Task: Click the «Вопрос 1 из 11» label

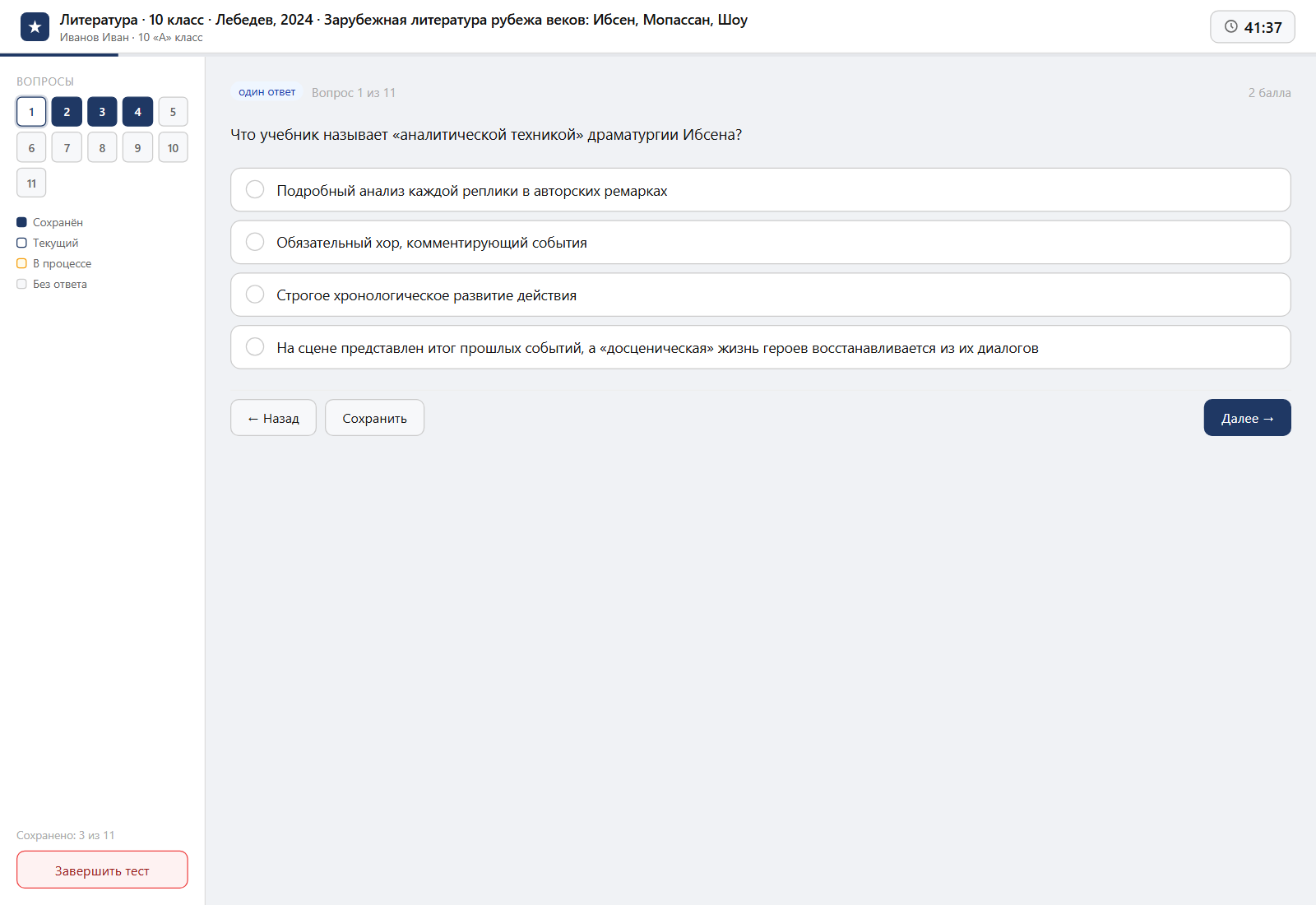Action: (x=354, y=93)
